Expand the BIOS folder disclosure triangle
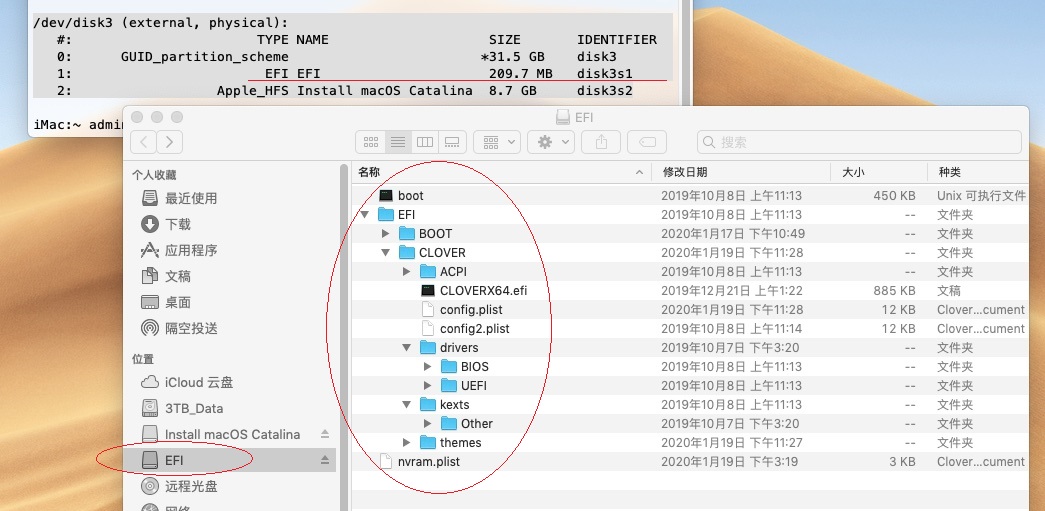Image resolution: width=1045 pixels, height=511 pixels. click(428, 366)
